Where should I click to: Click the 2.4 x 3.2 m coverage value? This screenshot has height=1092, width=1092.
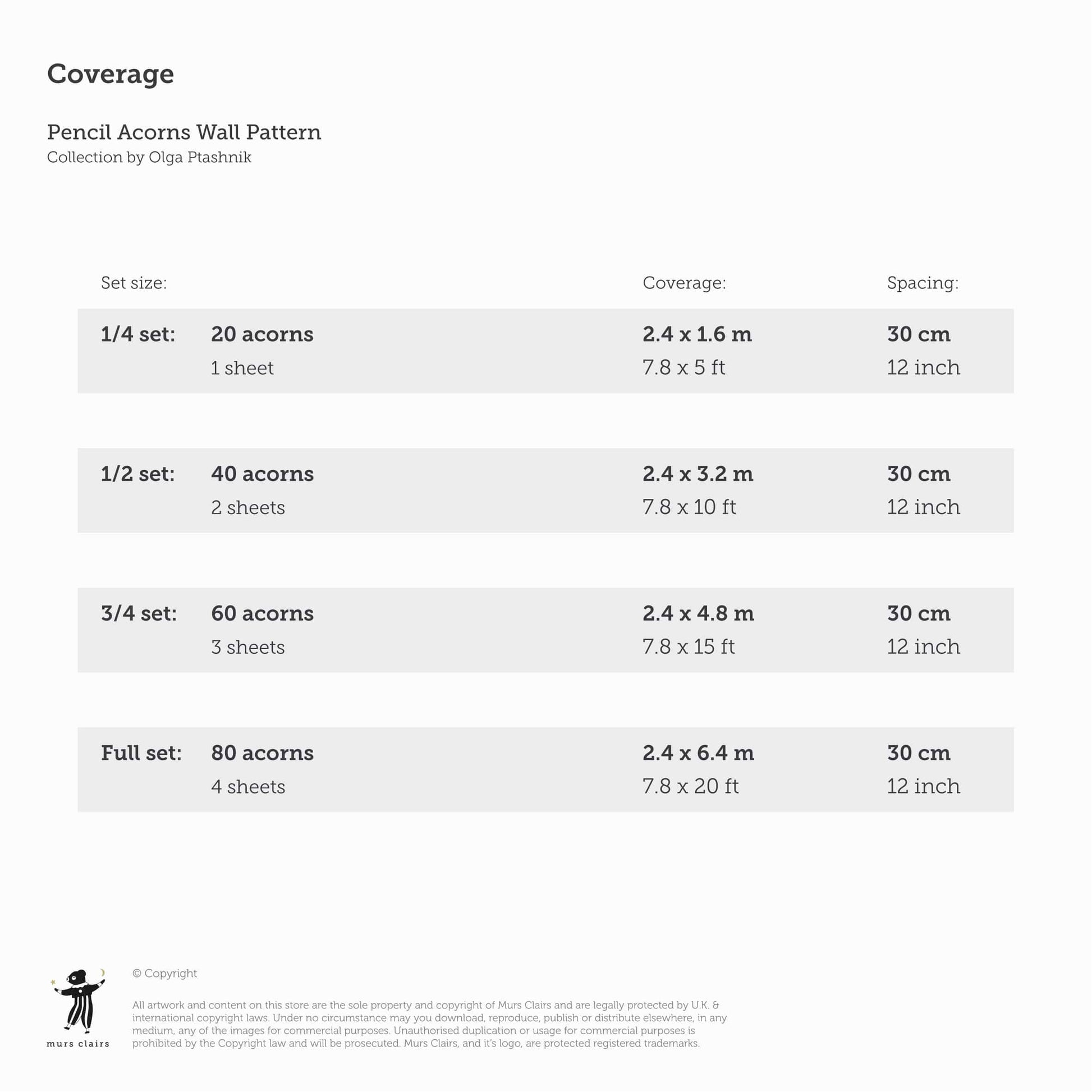698,474
